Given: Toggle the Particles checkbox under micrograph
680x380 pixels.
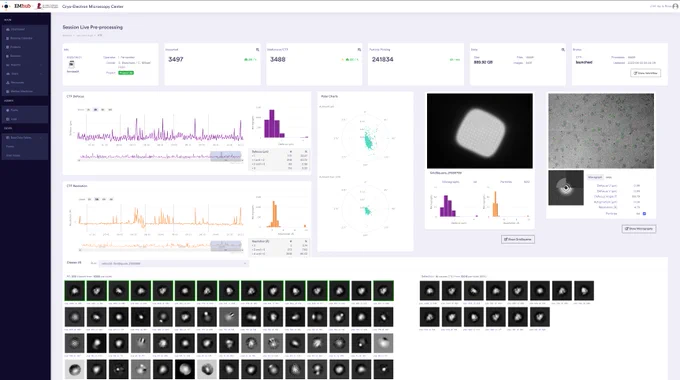Looking at the screenshot, I should (x=644, y=213).
